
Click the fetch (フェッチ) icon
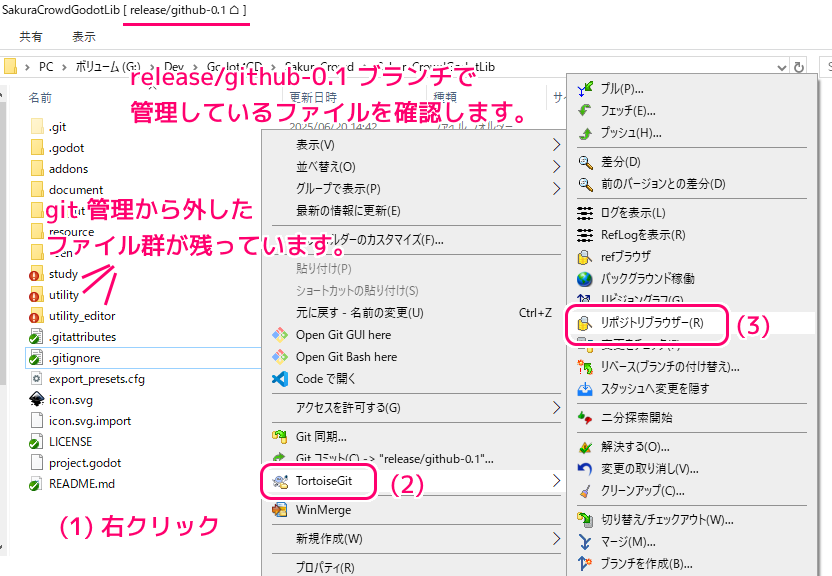[585, 111]
